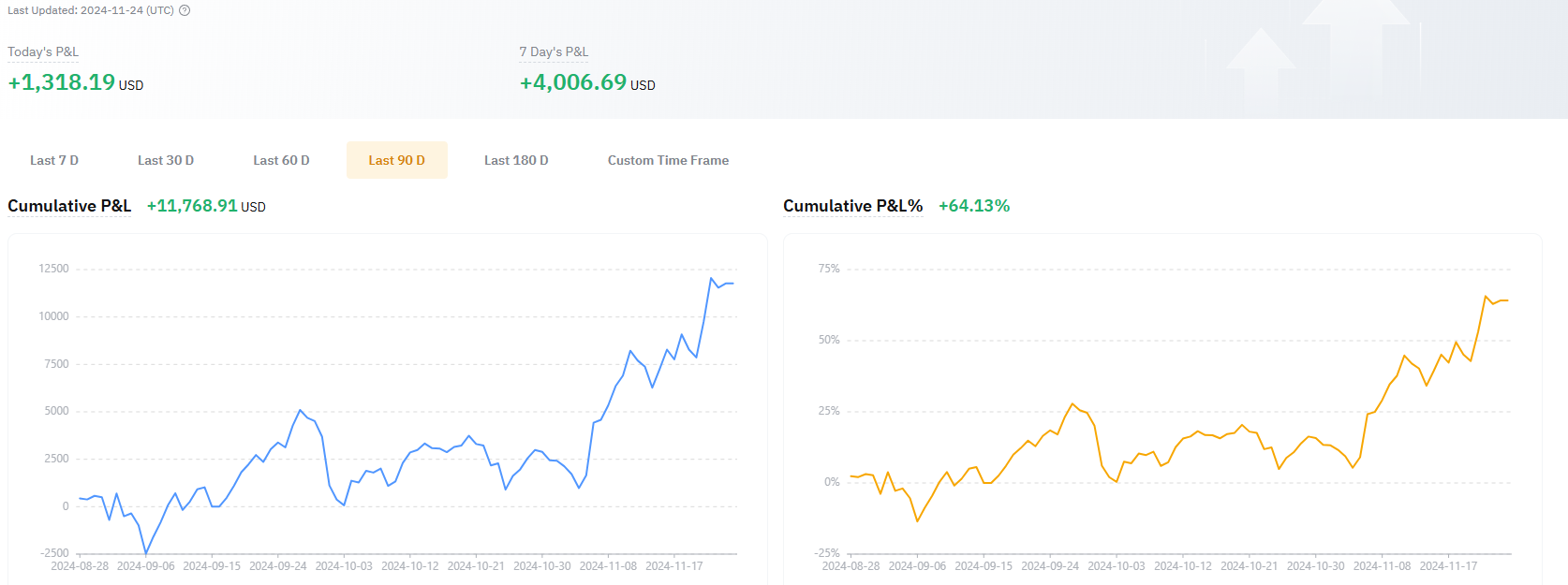Click the Cumulative P&L% heading

[x=852, y=206]
